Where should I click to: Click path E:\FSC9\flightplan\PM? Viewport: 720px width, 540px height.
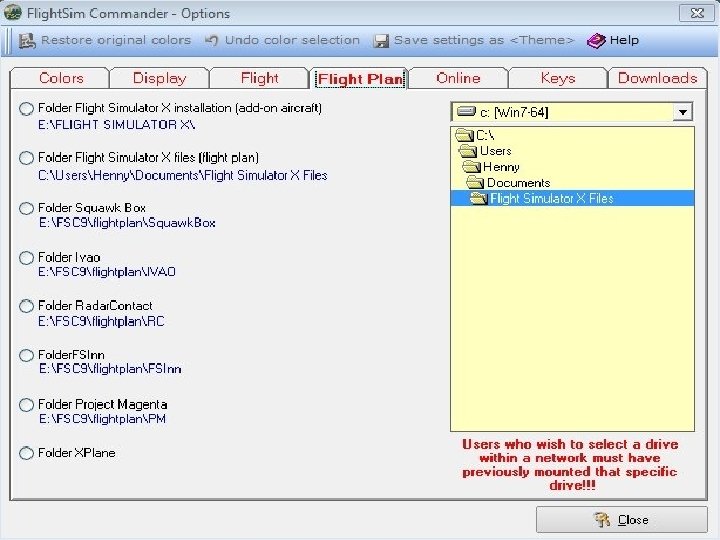(102, 419)
